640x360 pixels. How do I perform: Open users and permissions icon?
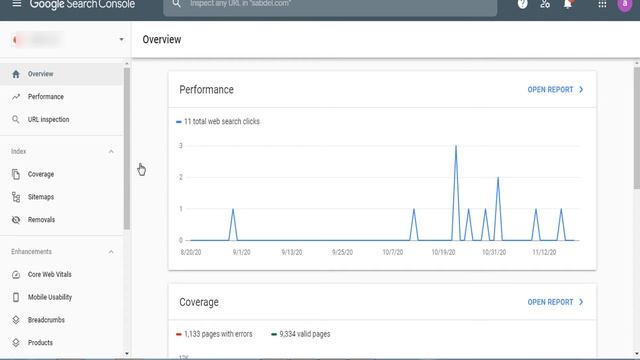(x=545, y=4)
